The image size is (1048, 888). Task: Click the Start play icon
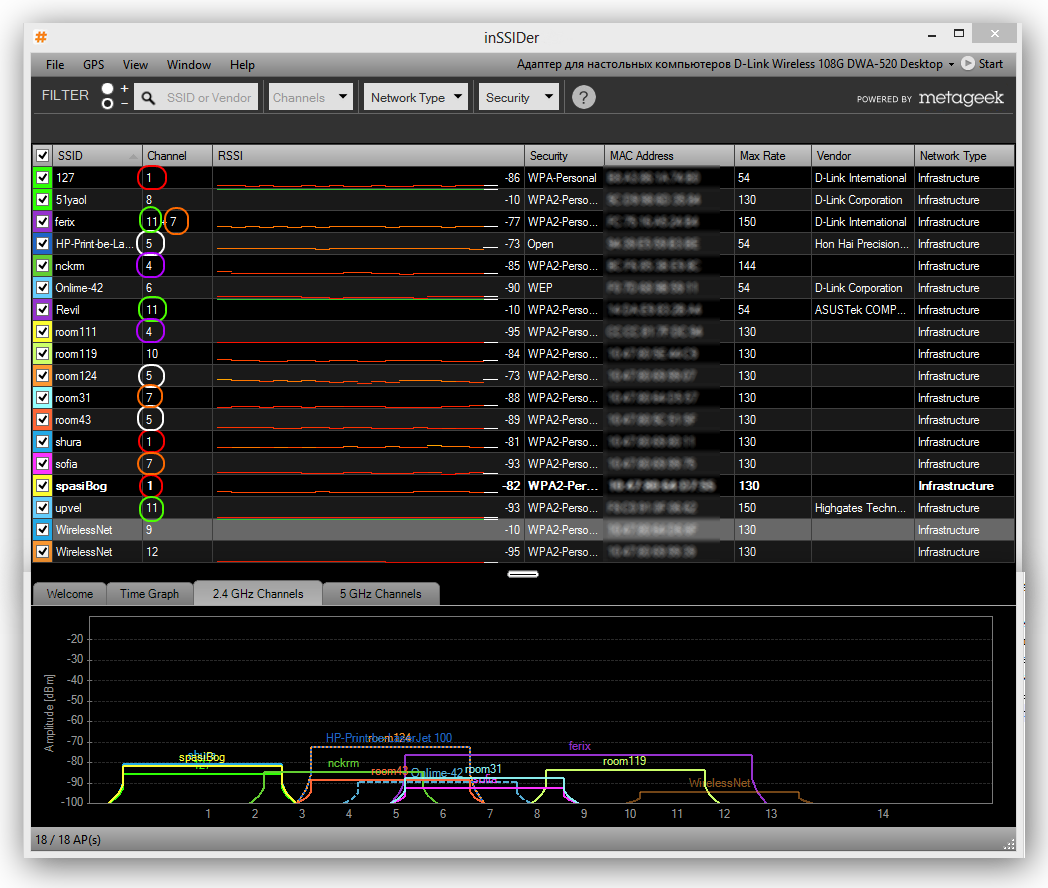[968, 63]
